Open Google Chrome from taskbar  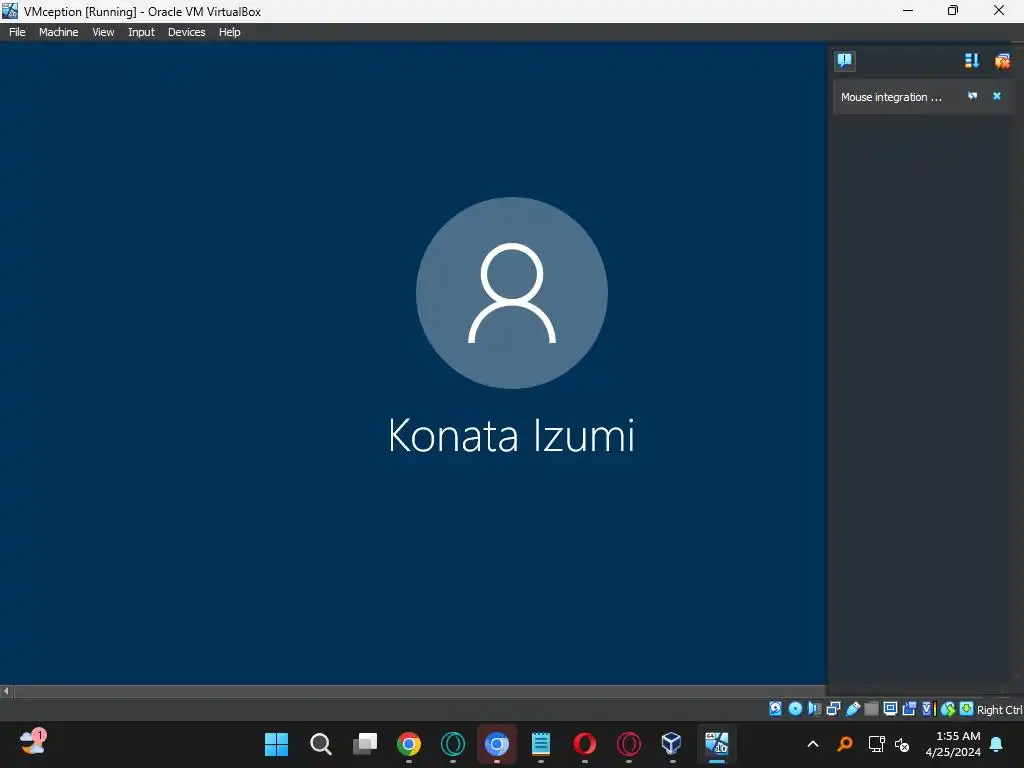(x=409, y=744)
